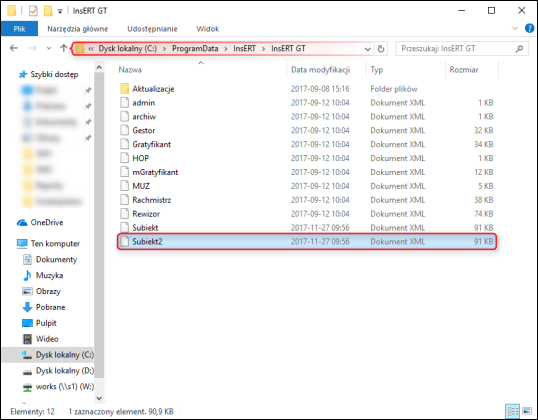538x420 pixels.
Task: Switch to Large icons view icon
Action: click(527, 411)
